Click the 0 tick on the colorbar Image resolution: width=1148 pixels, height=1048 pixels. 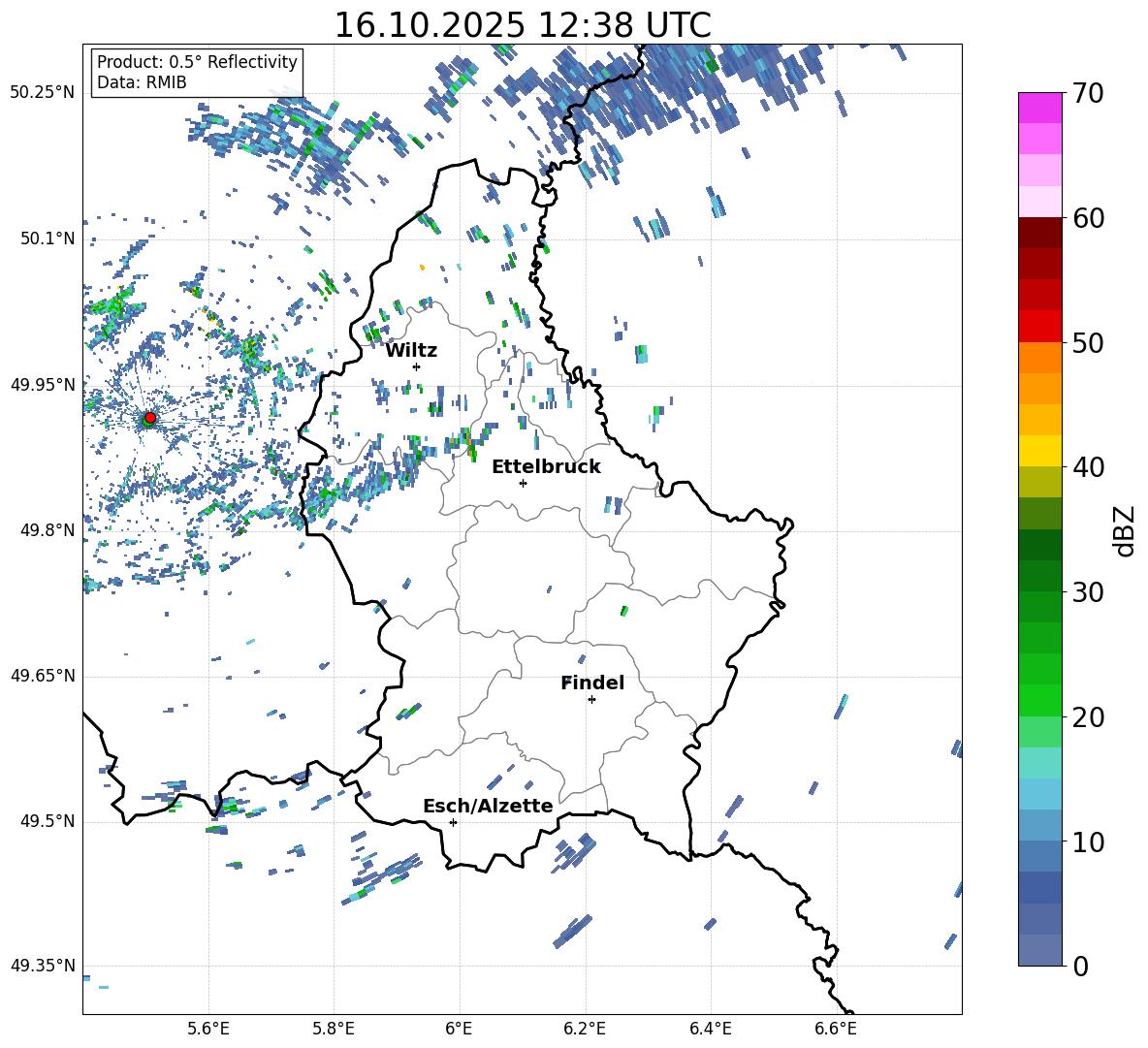pos(1080,966)
